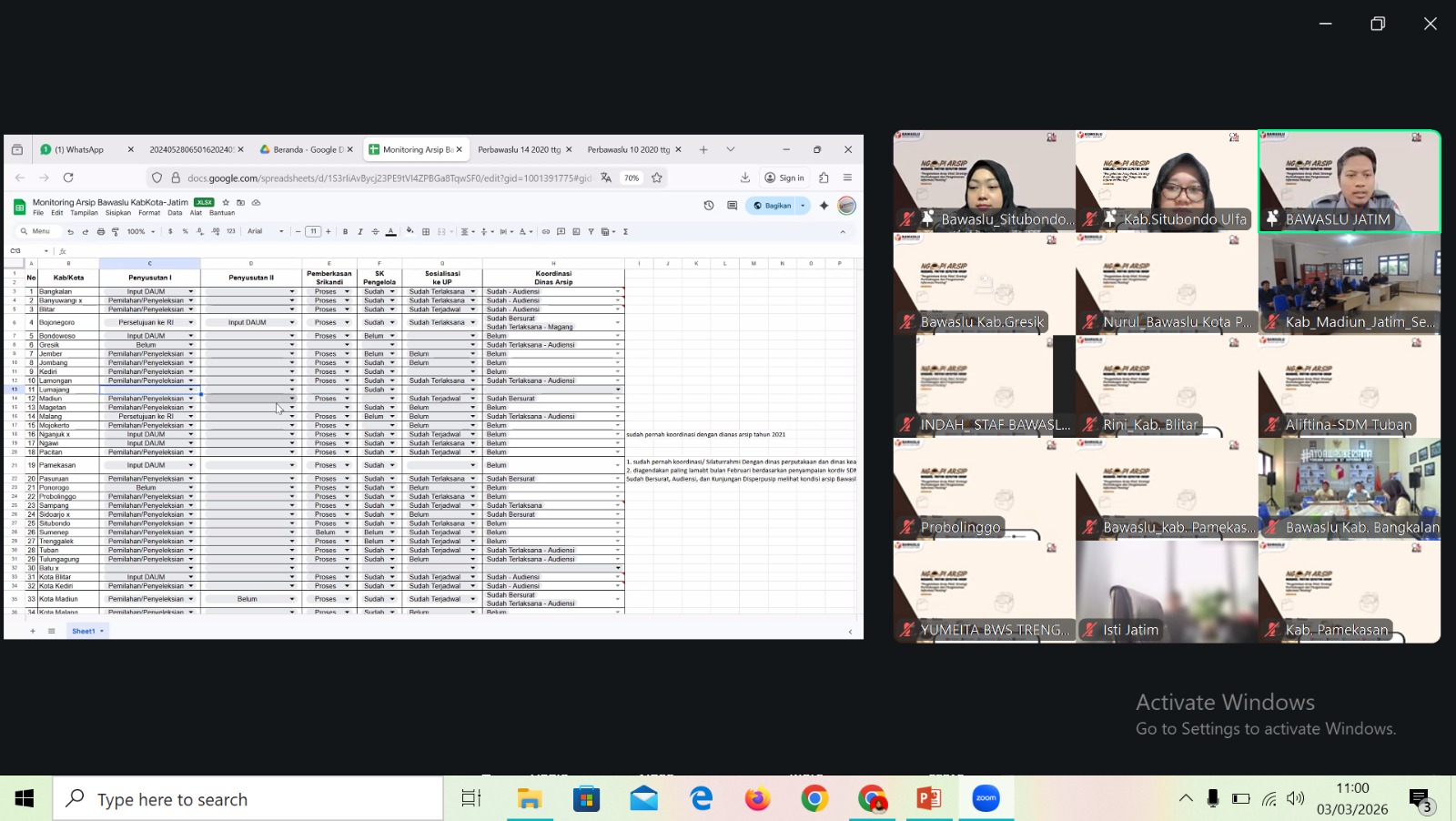Image resolution: width=1456 pixels, height=821 pixels.
Task: Toggle italic text formatting
Action: coord(360,231)
